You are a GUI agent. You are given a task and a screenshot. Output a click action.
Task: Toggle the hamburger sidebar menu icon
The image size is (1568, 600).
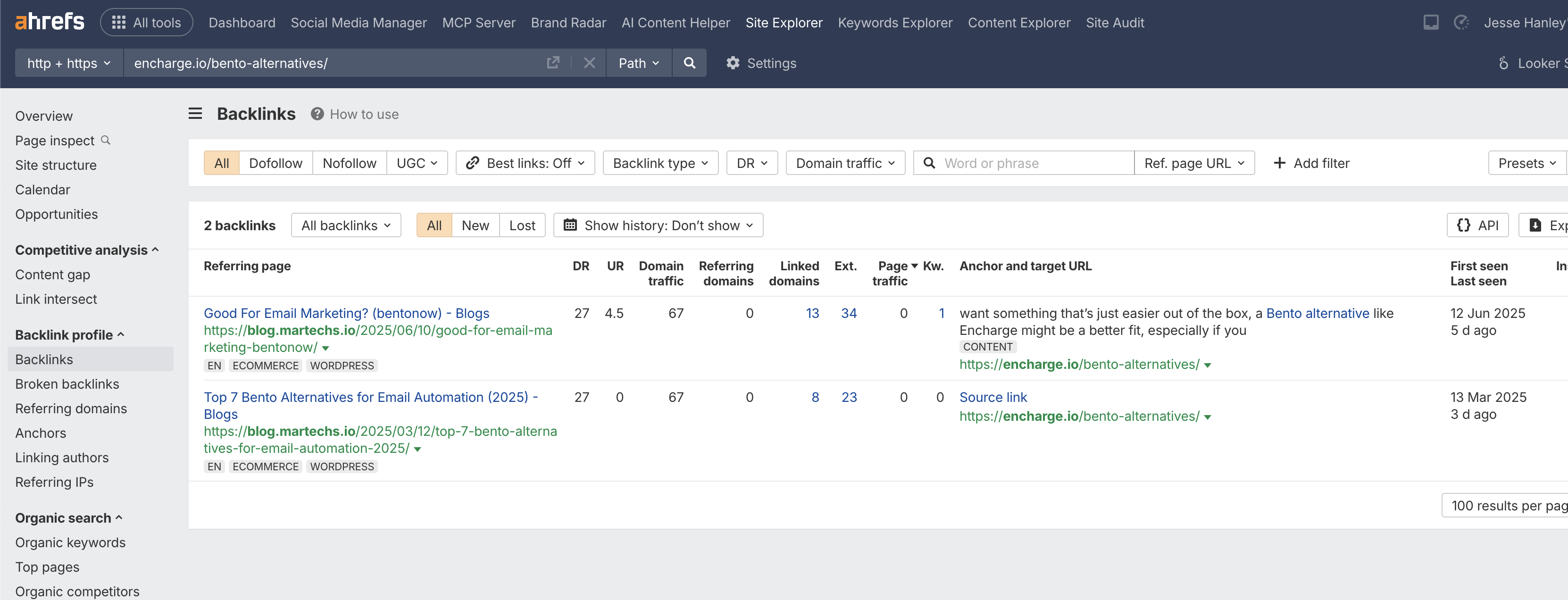(195, 114)
